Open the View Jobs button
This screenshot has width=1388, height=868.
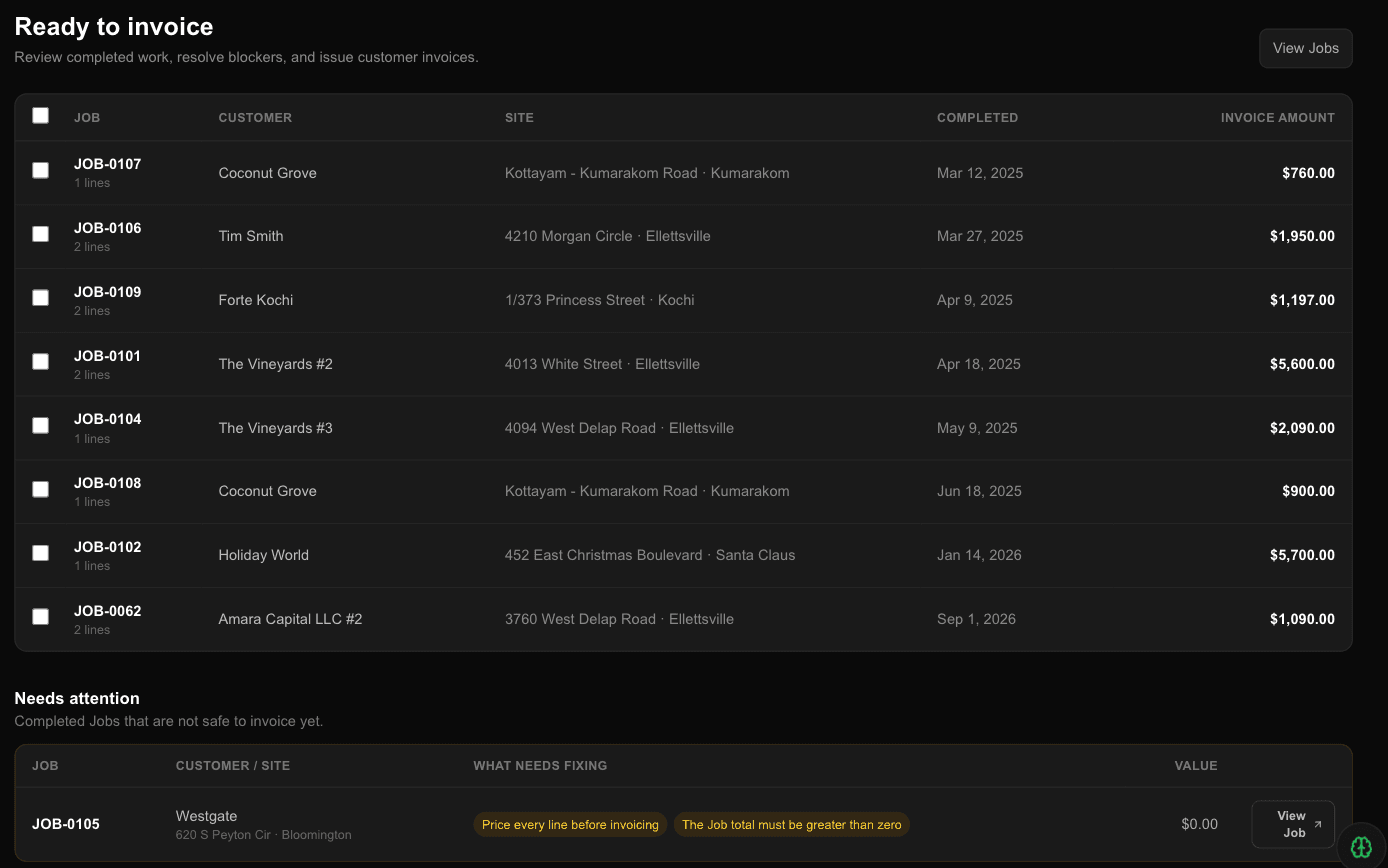(1305, 48)
